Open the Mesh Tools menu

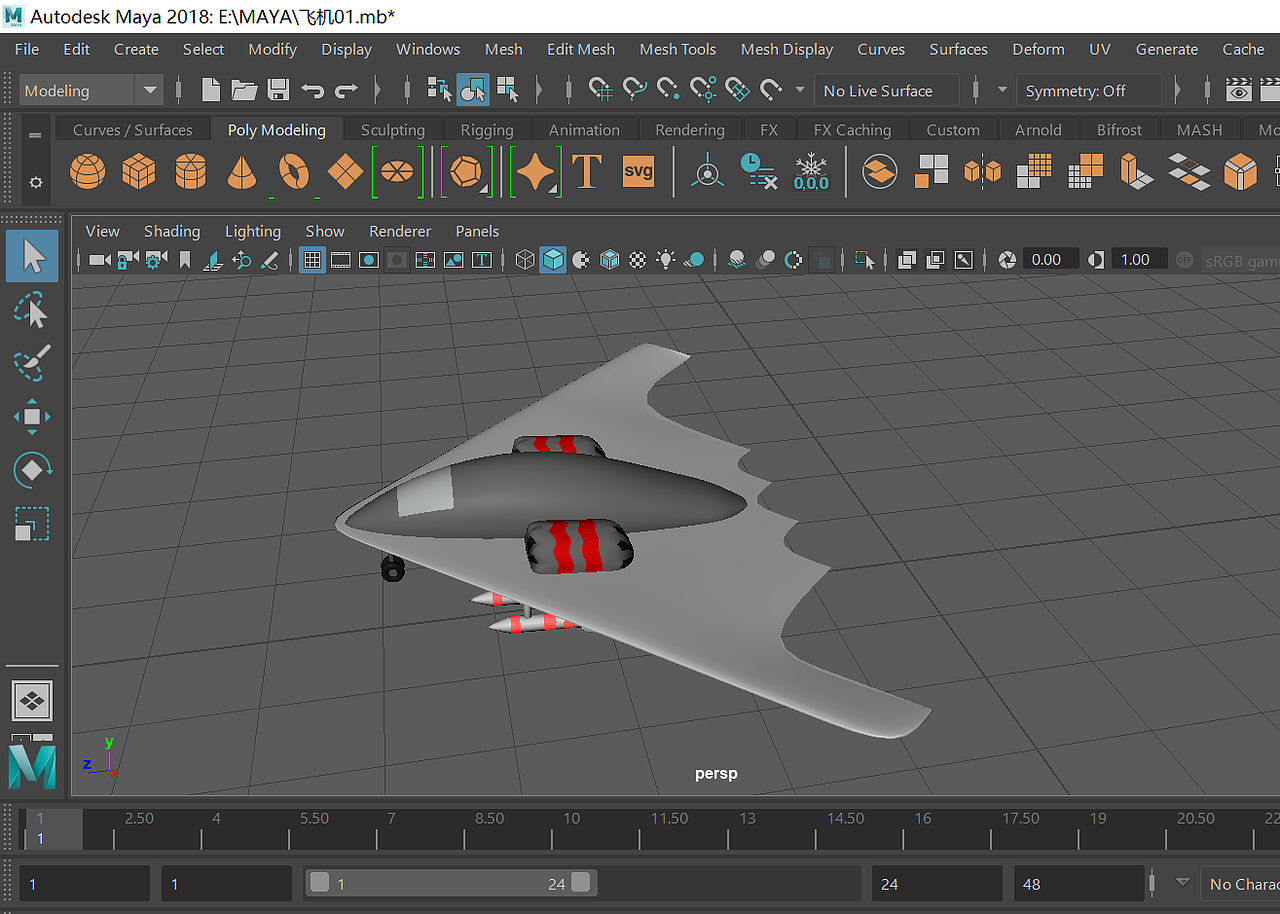click(x=678, y=49)
